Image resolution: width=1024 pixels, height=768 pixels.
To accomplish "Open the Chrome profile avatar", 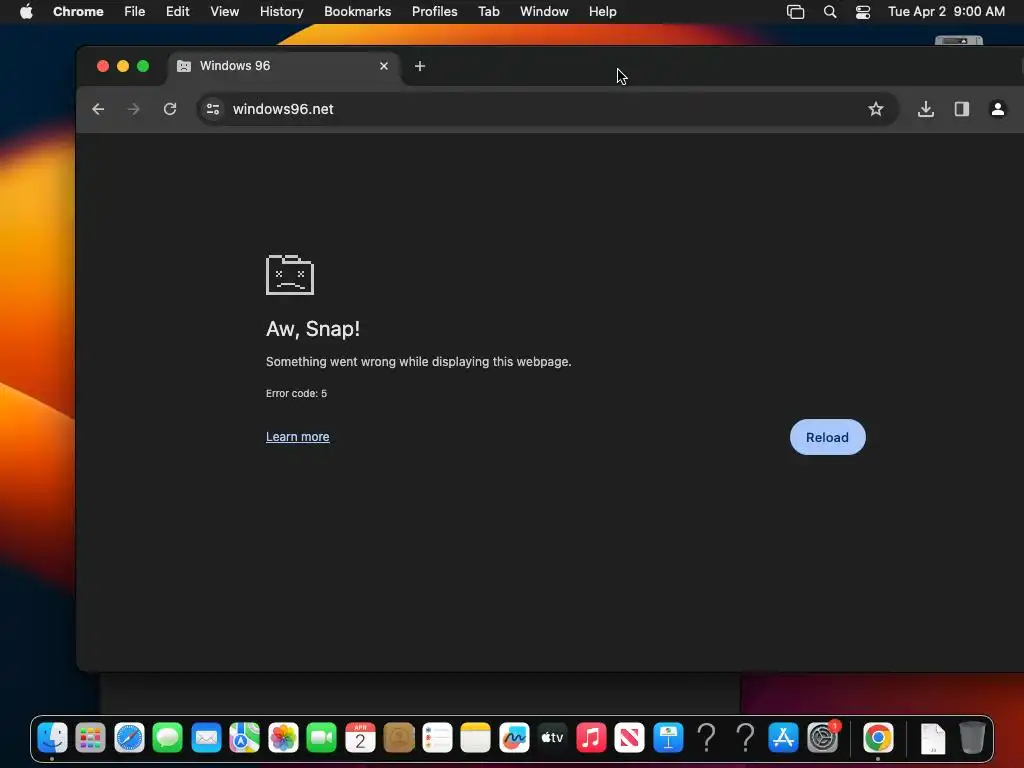I will point(997,109).
